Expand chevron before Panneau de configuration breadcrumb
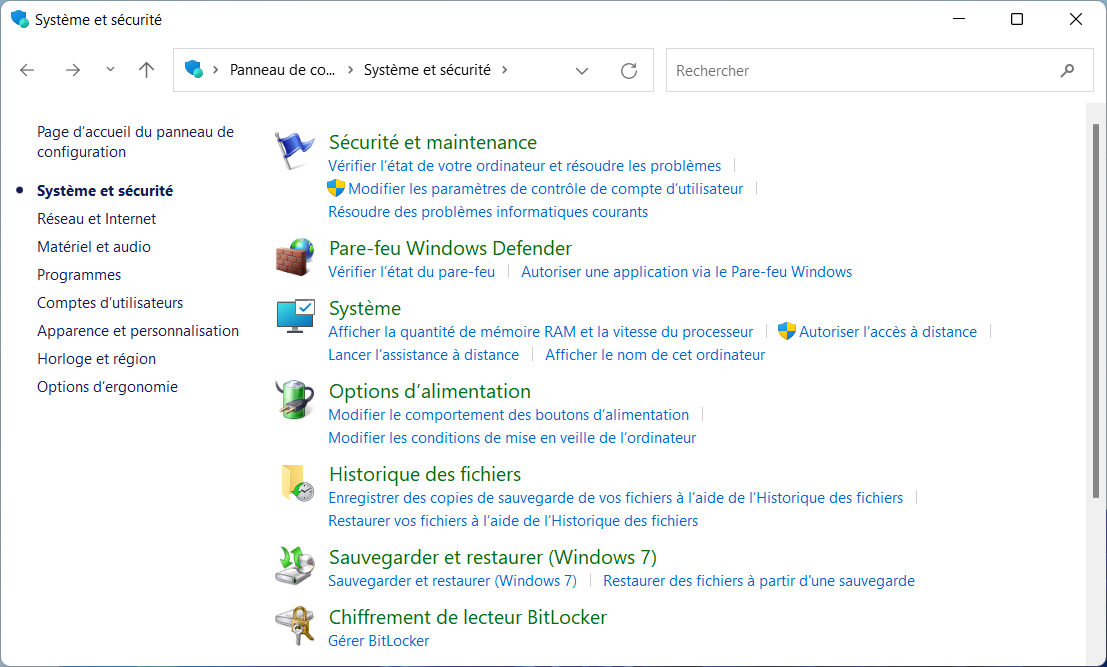1107x667 pixels. coord(215,70)
